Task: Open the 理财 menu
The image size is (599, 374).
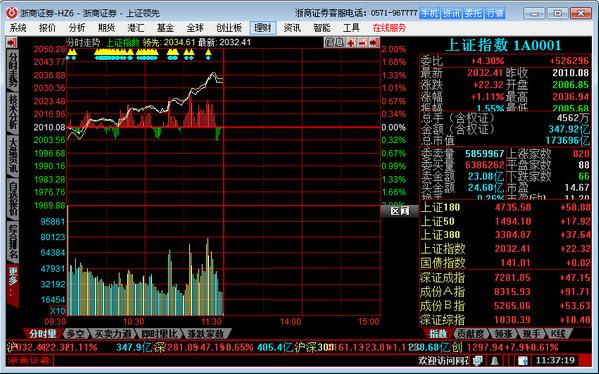Action: [x=263, y=28]
